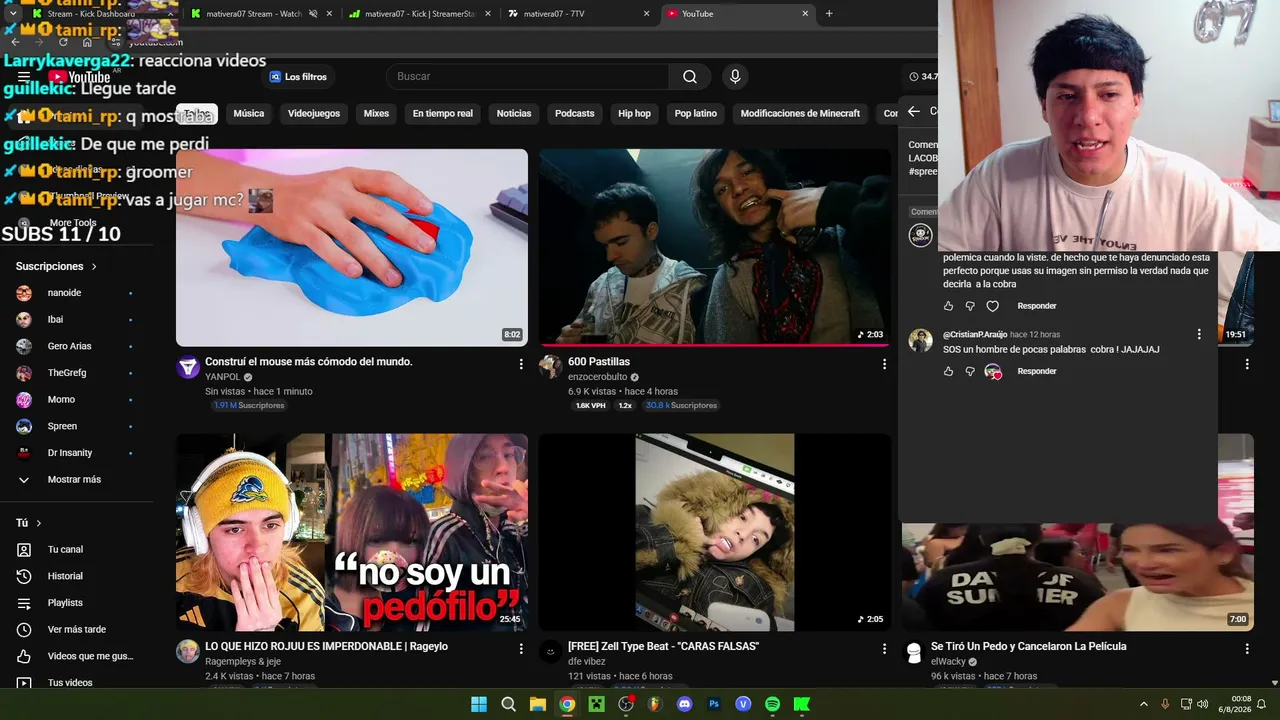
Task: Dislike the @CristianP.Araújo comment
Action: 970,371
